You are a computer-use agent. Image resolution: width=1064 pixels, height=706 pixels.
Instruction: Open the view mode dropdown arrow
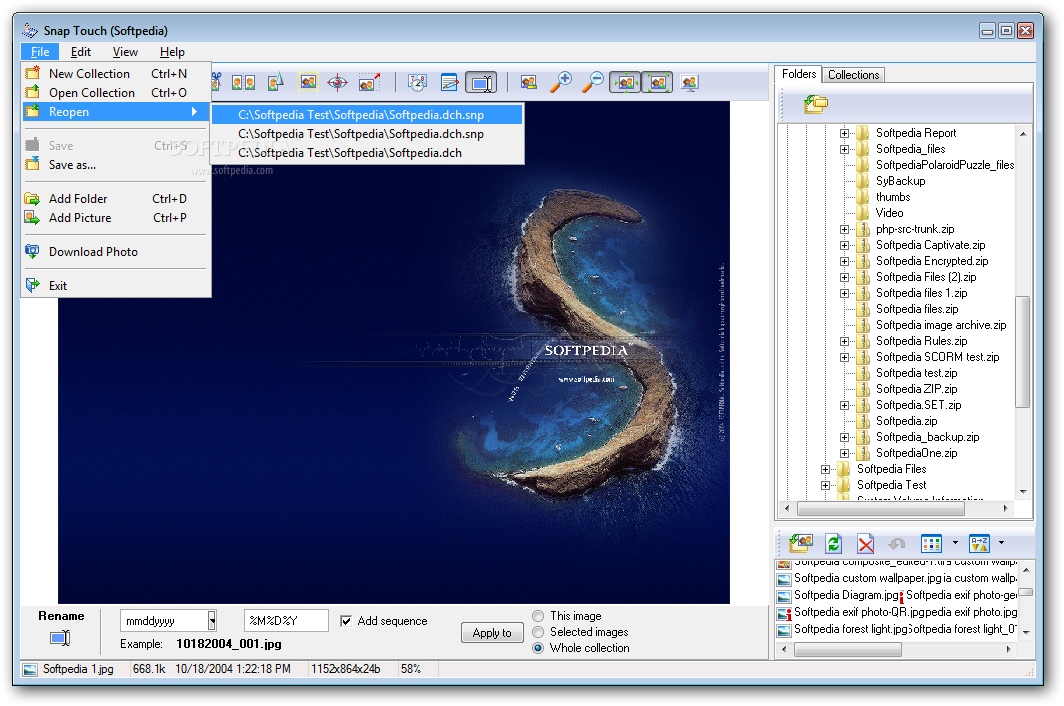click(955, 543)
